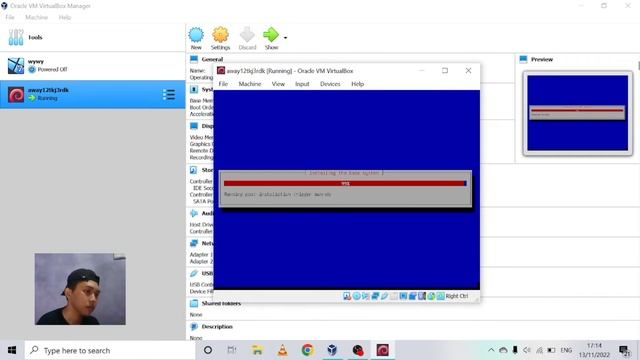This screenshot has height=360, width=640.
Task: Select the Tools entry in the sidebar
Action: (92, 37)
